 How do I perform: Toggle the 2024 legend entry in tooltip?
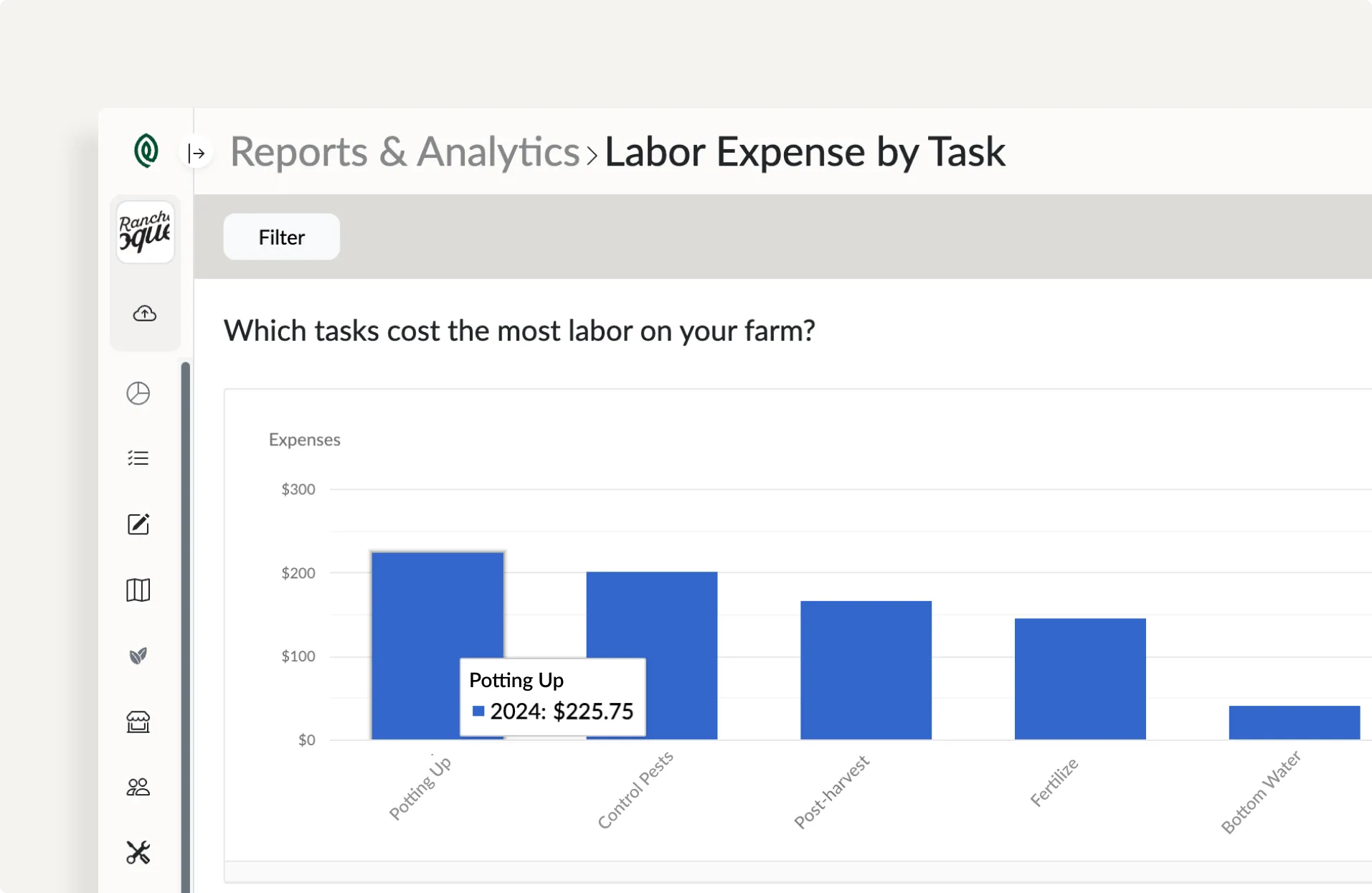coord(479,711)
